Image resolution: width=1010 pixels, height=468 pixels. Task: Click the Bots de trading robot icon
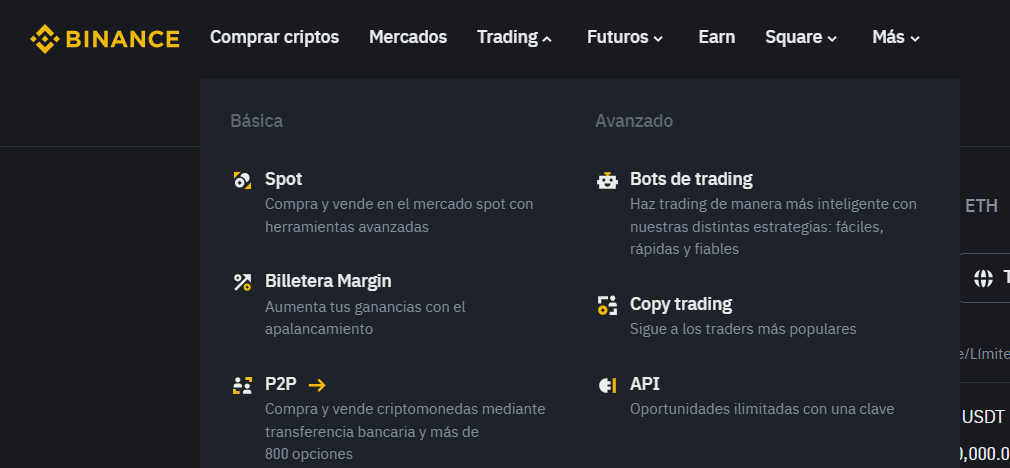click(607, 180)
